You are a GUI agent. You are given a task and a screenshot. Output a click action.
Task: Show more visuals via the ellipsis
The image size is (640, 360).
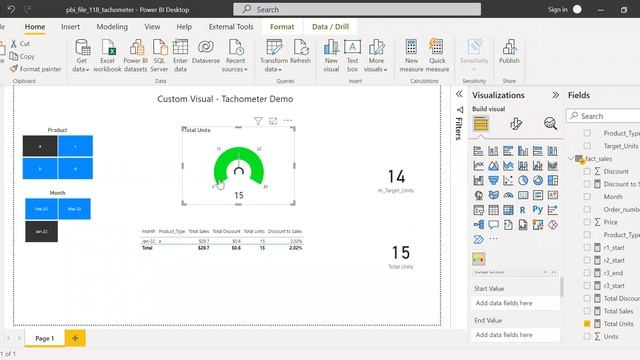pyautogui.click(x=493, y=239)
